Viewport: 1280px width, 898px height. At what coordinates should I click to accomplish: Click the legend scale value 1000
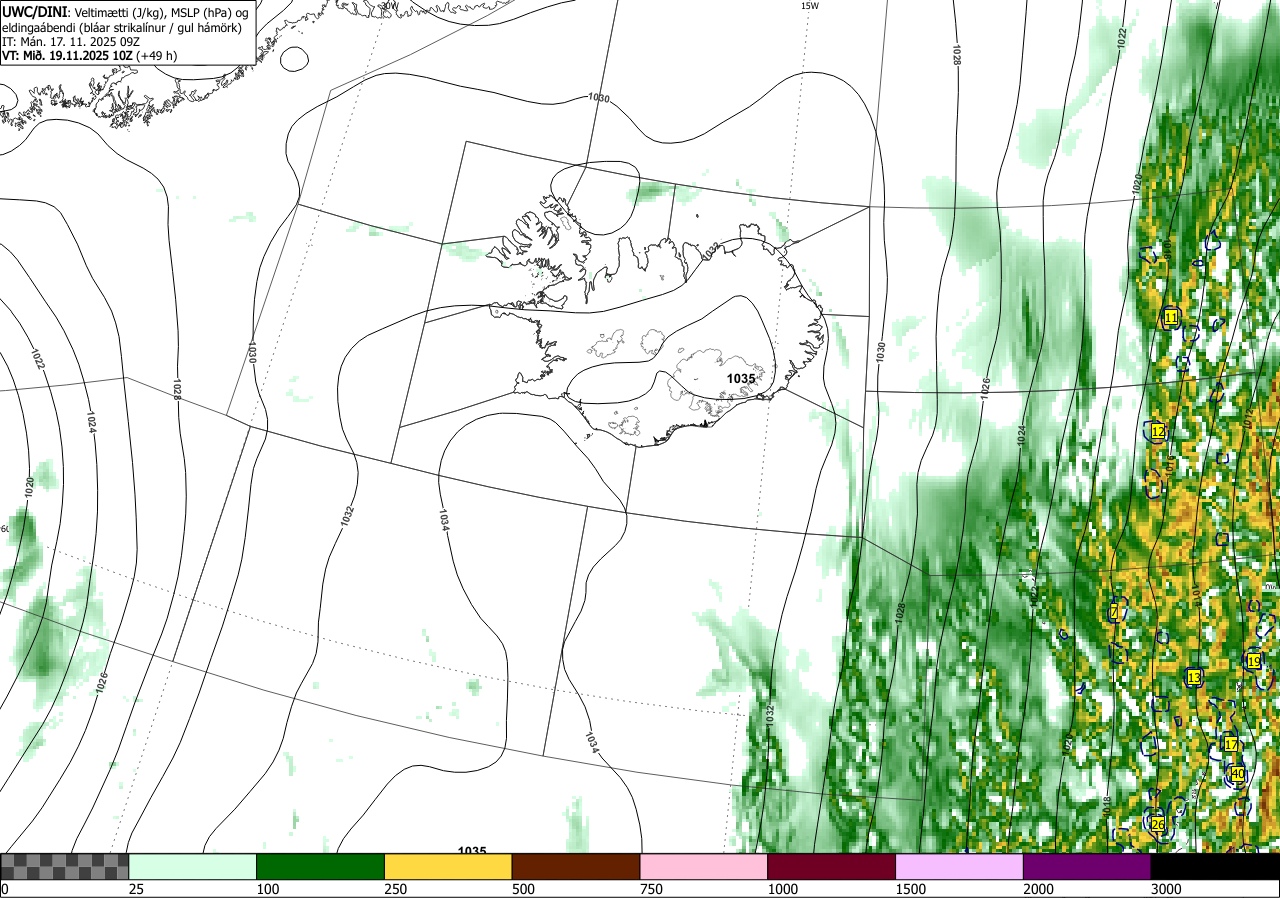(782, 889)
